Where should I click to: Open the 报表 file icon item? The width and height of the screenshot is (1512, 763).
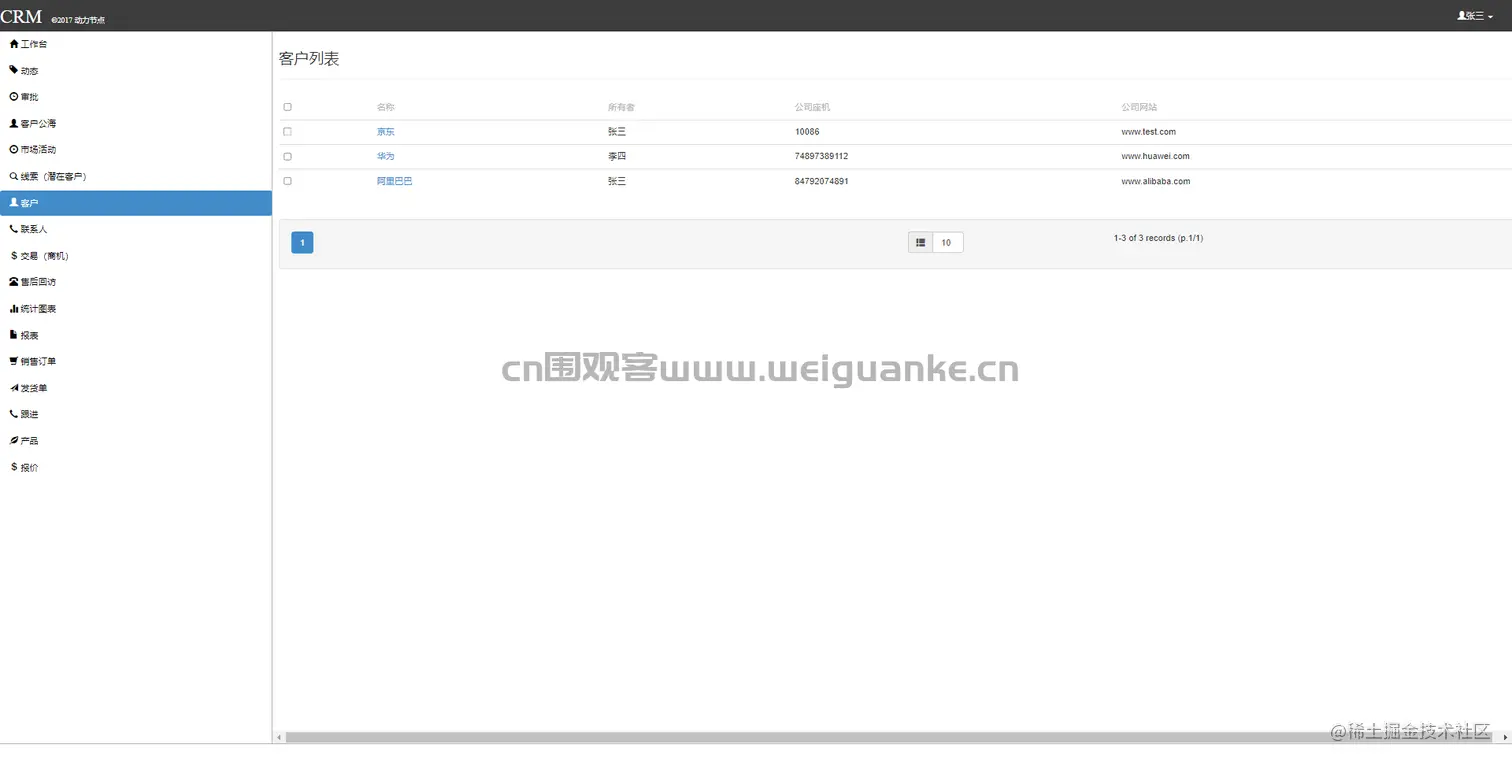coord(24,335)
